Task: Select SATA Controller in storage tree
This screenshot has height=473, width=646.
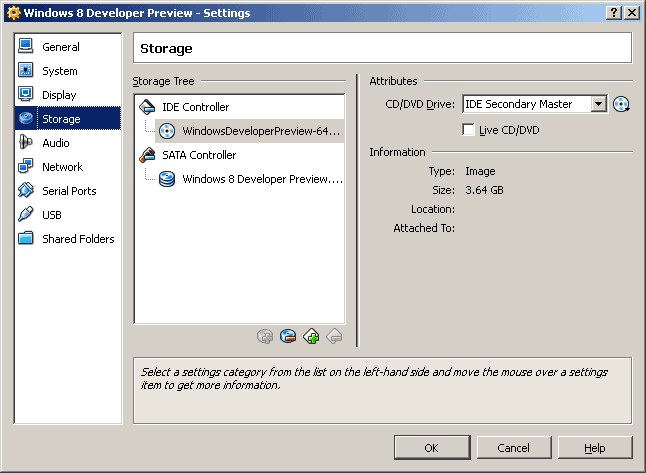Action: 240,155
